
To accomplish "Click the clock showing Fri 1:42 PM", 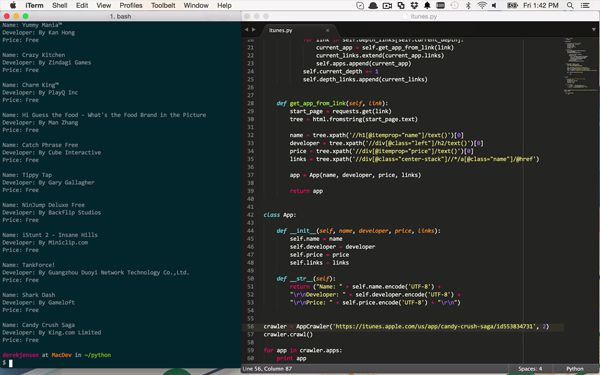I will 541,5.
